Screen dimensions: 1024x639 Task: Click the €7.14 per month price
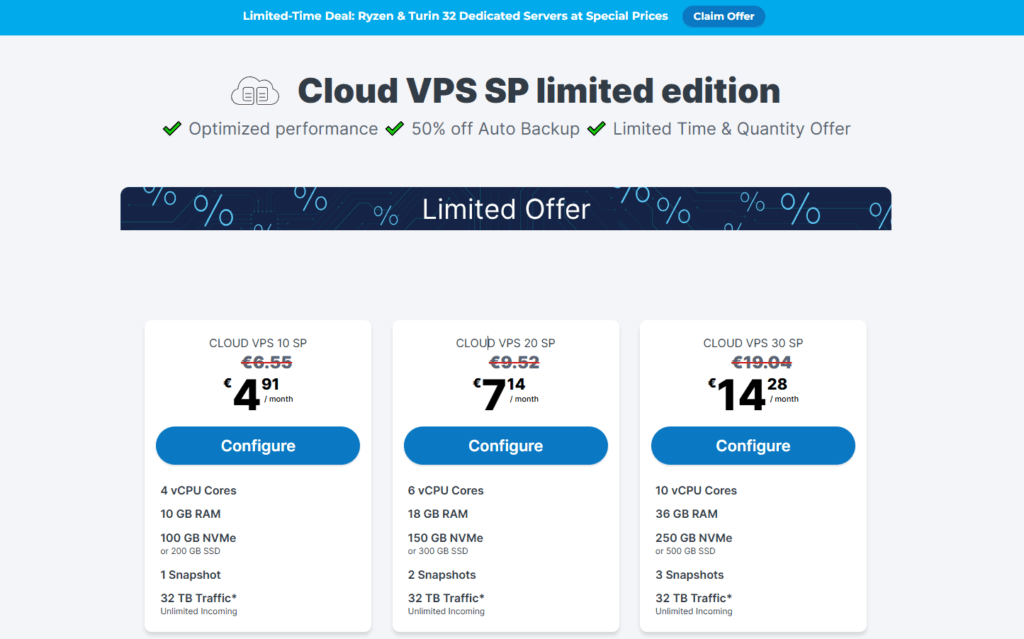[505, 393]
